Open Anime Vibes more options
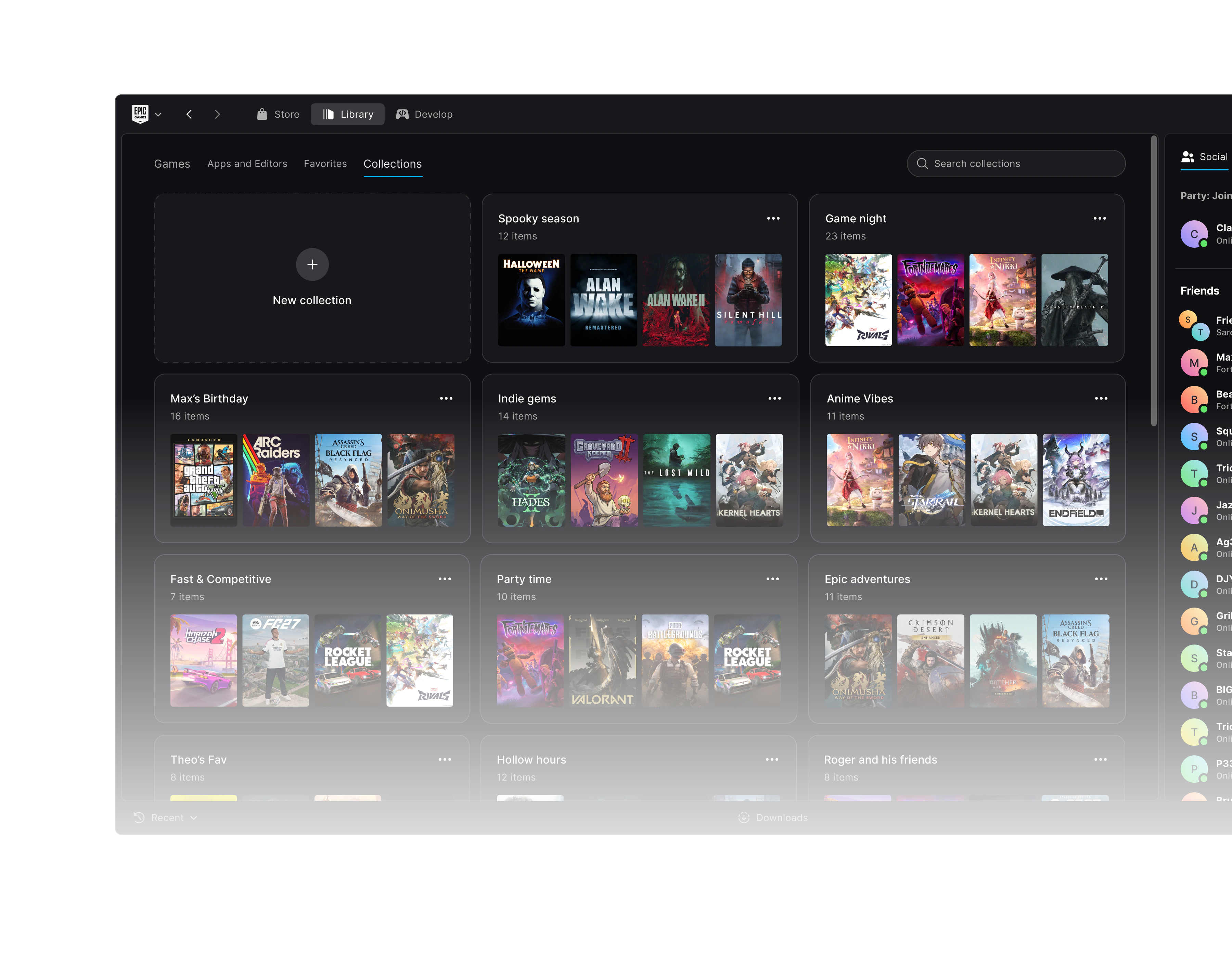The image size is (1232, 975). tap(1101, 399)
